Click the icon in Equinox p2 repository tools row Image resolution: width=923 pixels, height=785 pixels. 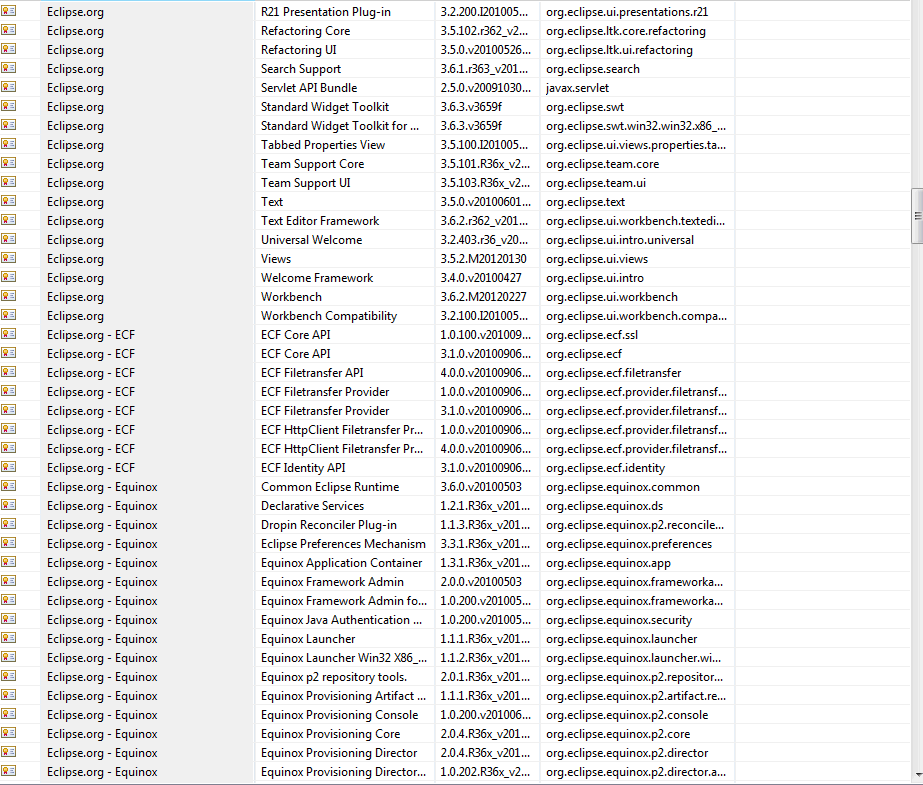(x=8, y=676)
